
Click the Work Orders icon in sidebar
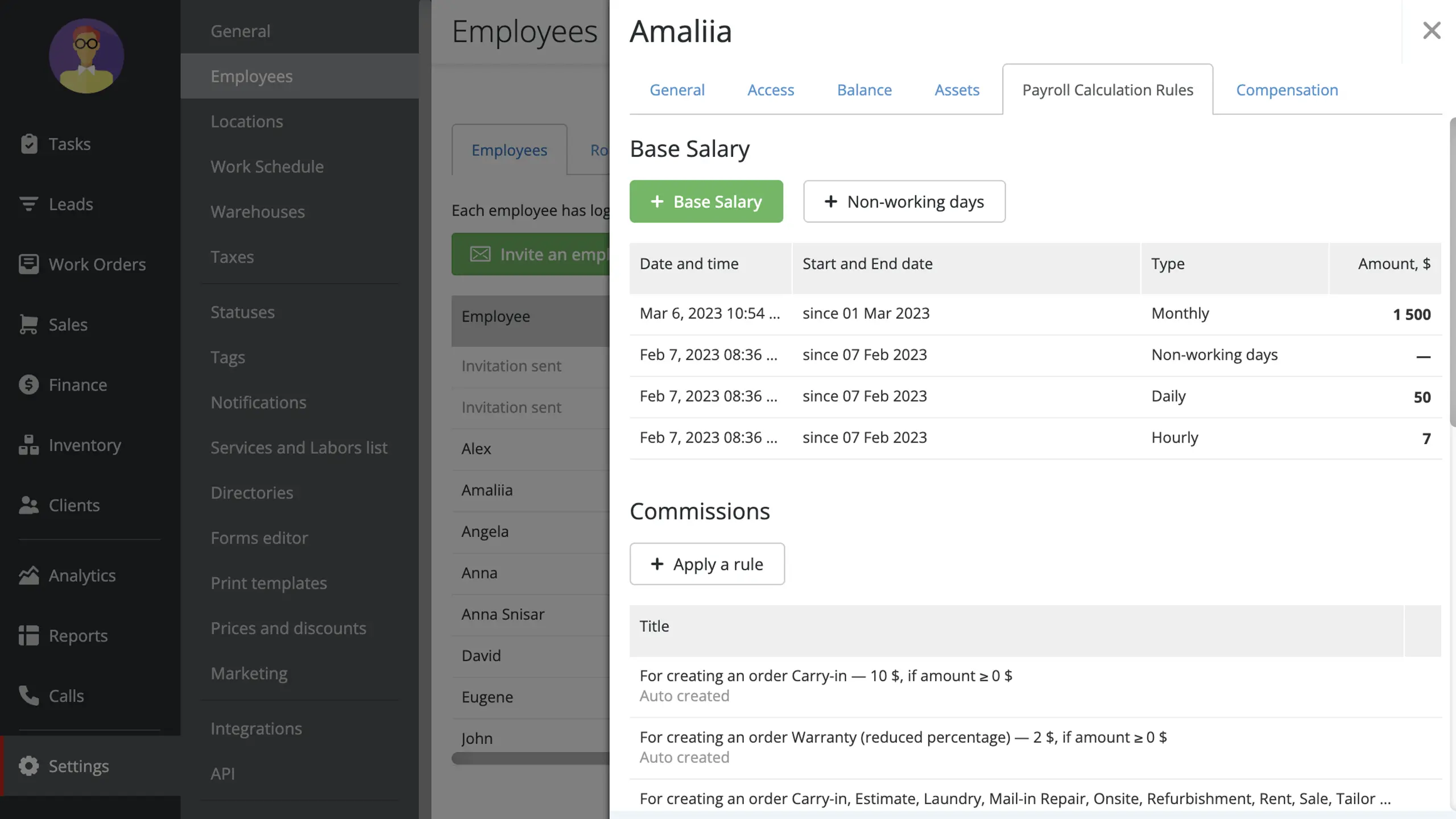28,265
